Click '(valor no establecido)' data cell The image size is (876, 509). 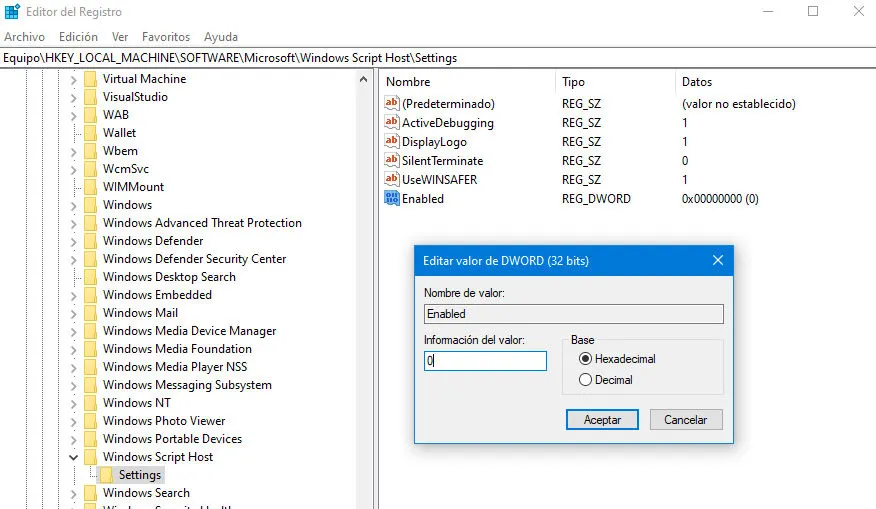click(x=739, y=104)
